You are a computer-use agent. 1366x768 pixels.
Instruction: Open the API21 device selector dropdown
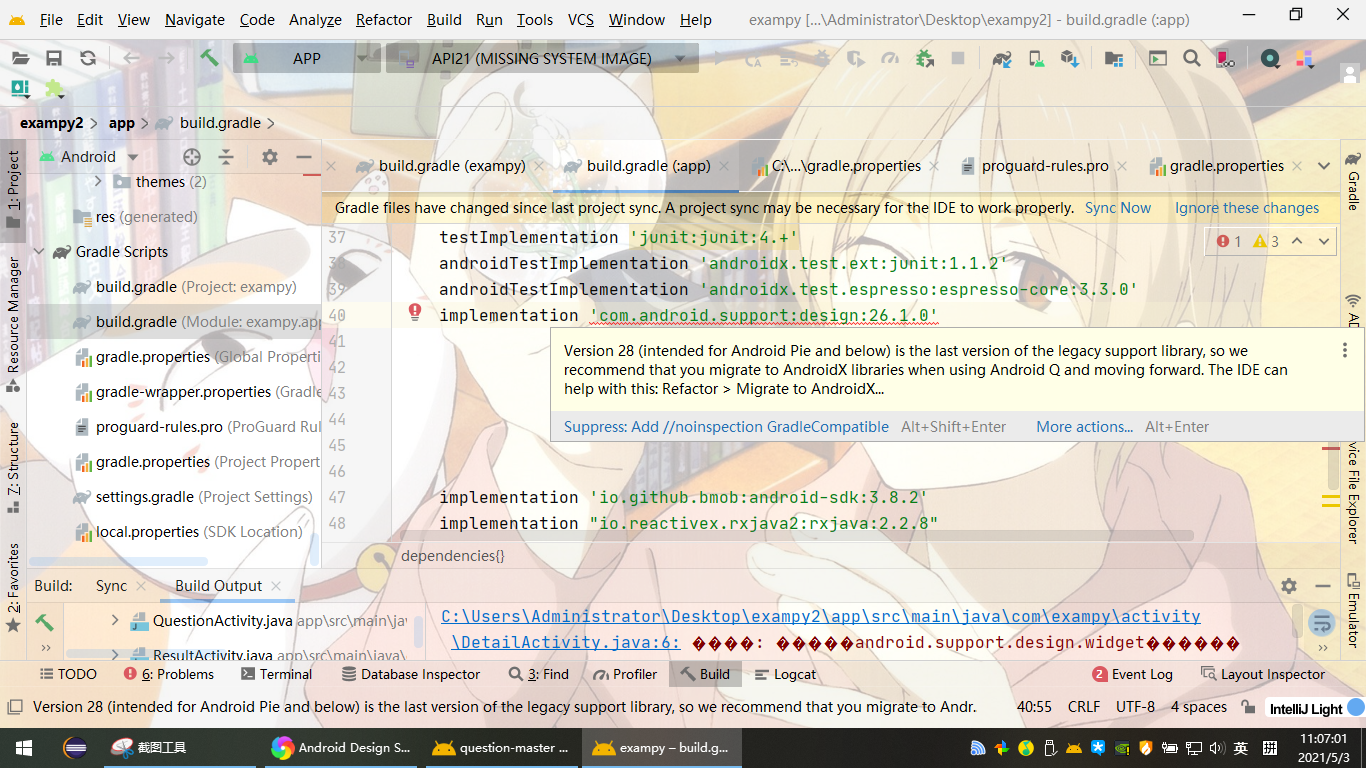(x=542, y=58)
